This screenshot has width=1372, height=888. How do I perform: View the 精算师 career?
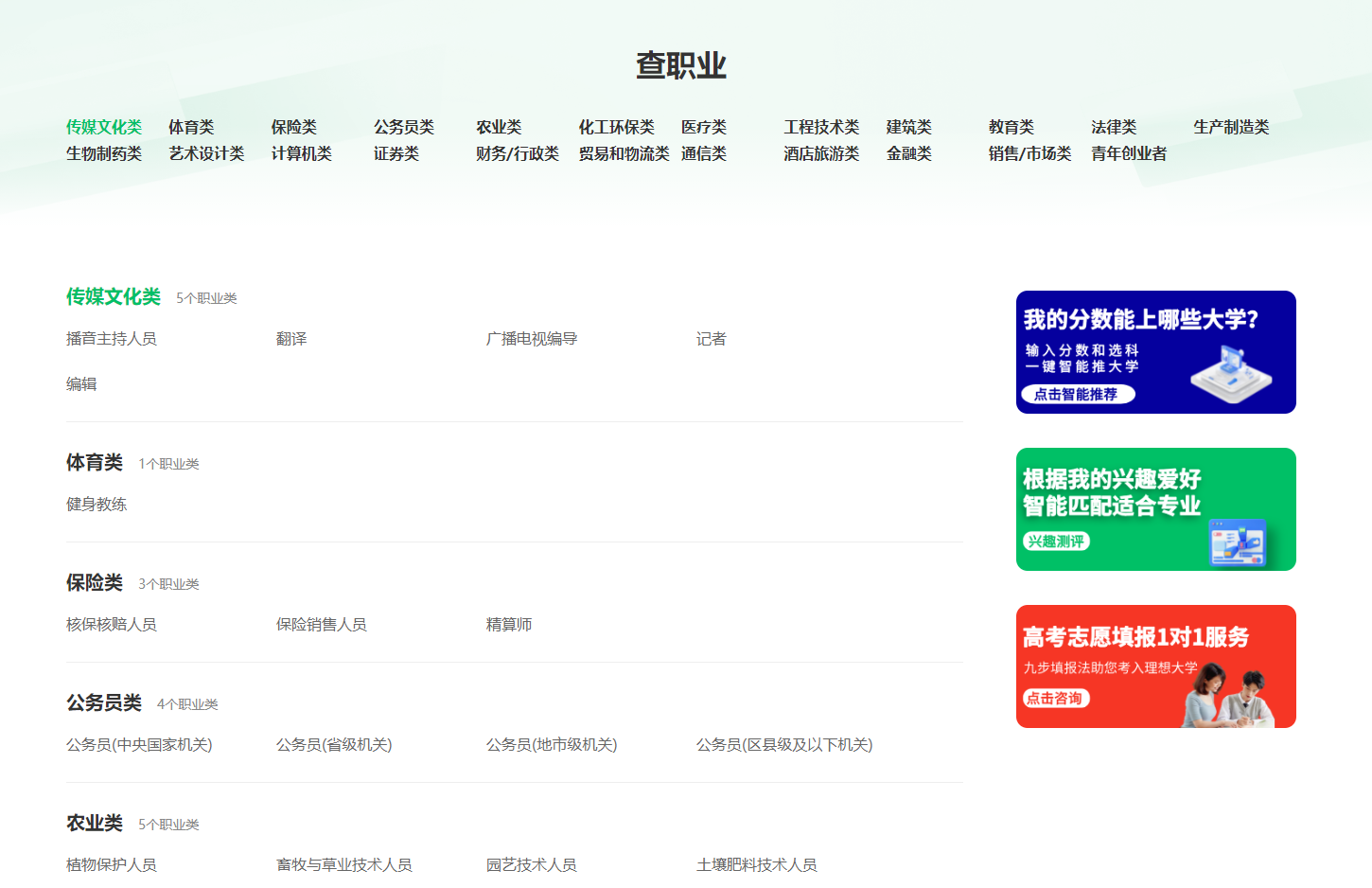(509, 625)
